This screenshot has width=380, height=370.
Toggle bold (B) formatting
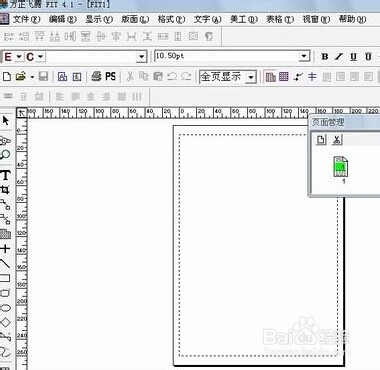click(324, 57)
